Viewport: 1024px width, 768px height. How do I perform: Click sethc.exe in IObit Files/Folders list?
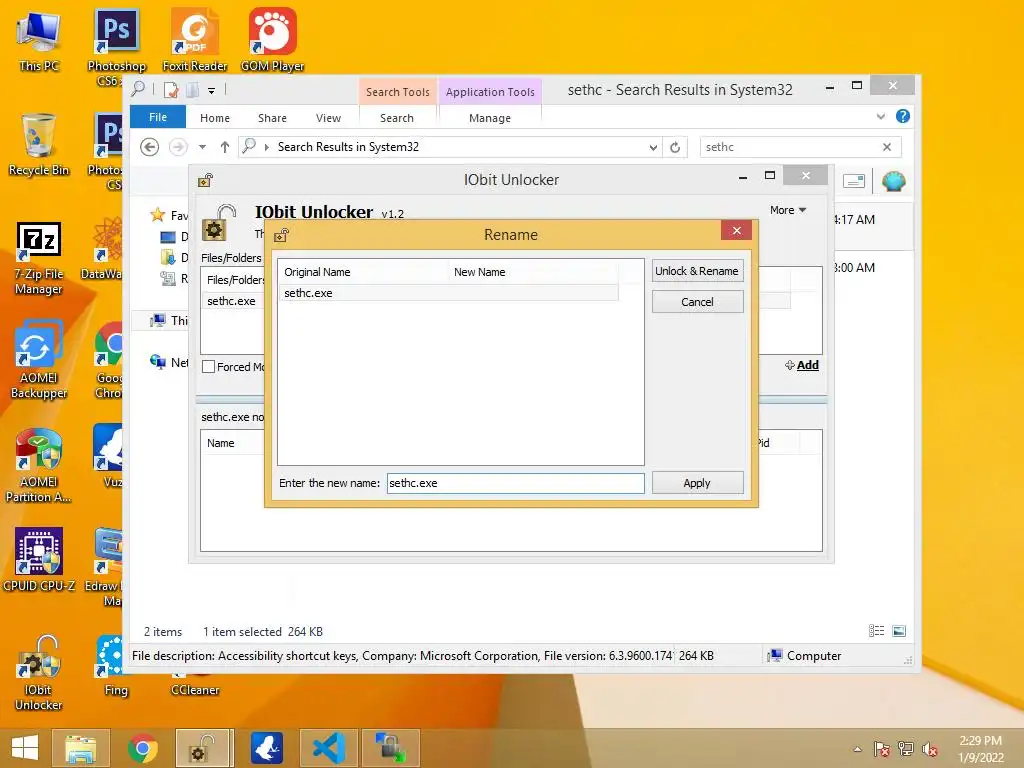(231, 301)
